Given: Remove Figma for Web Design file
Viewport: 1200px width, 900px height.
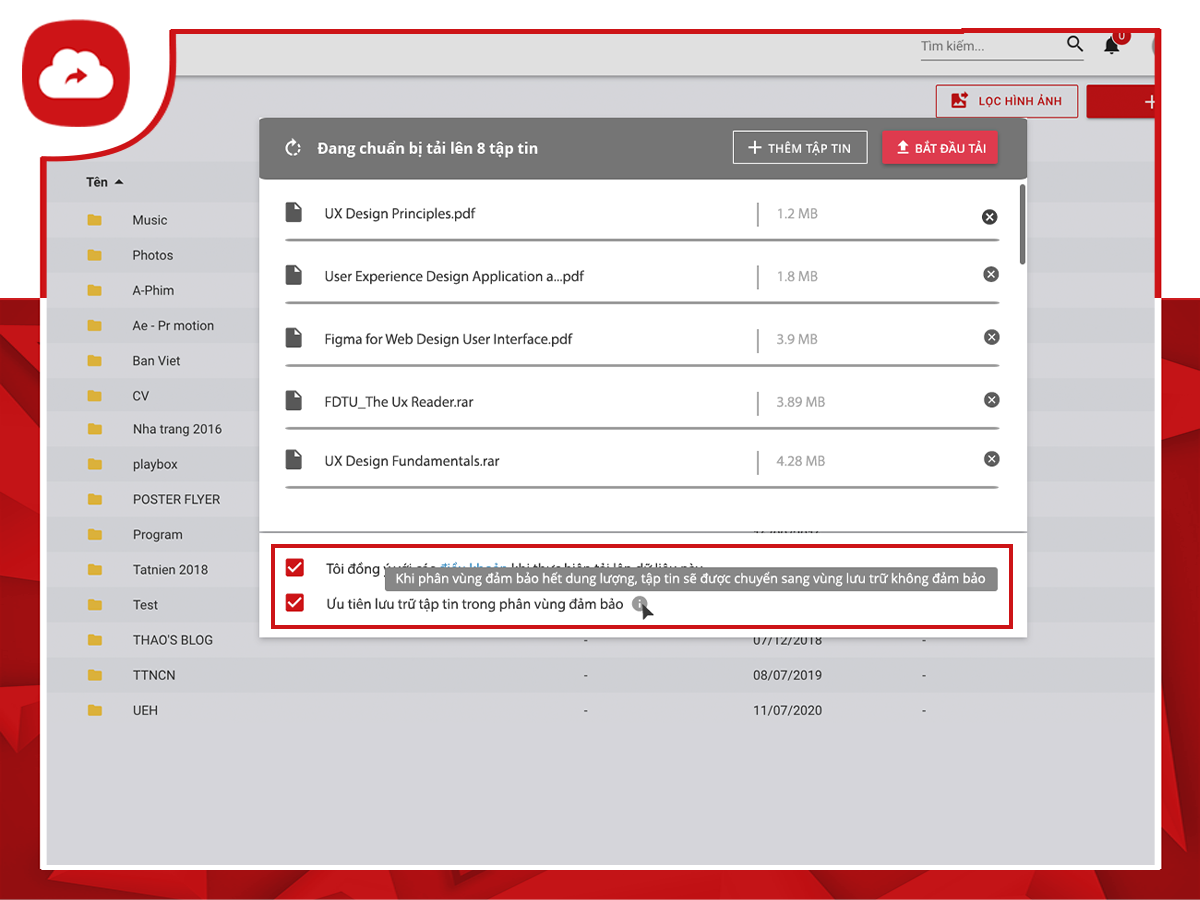Looking at the screenshot, I should click(x=991, y=338).
